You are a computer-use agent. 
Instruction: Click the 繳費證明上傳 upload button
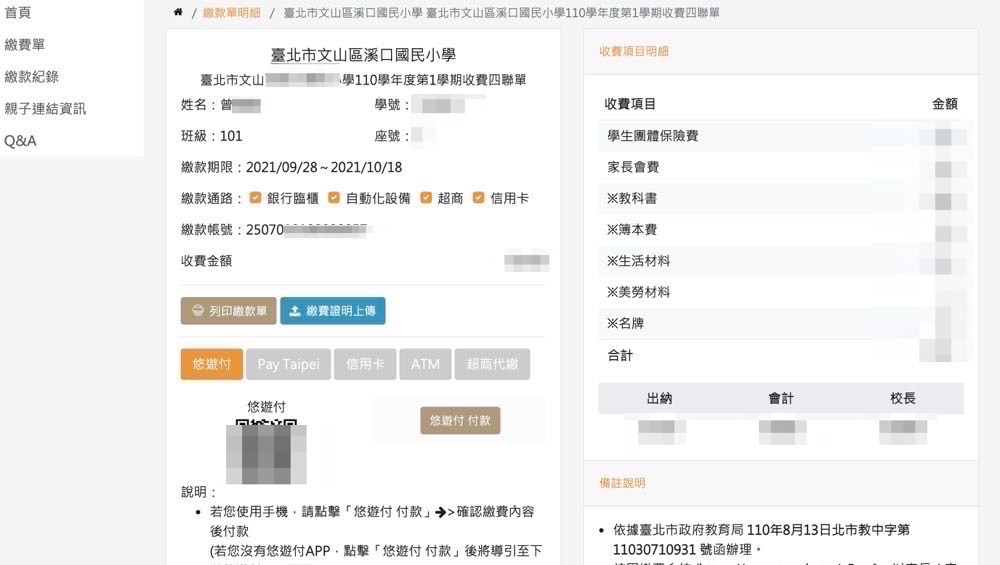click(x=332, y=311)
